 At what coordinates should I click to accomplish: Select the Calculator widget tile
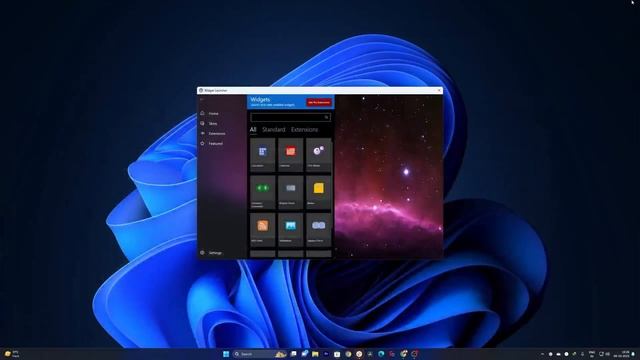click(x=262, y=154)
